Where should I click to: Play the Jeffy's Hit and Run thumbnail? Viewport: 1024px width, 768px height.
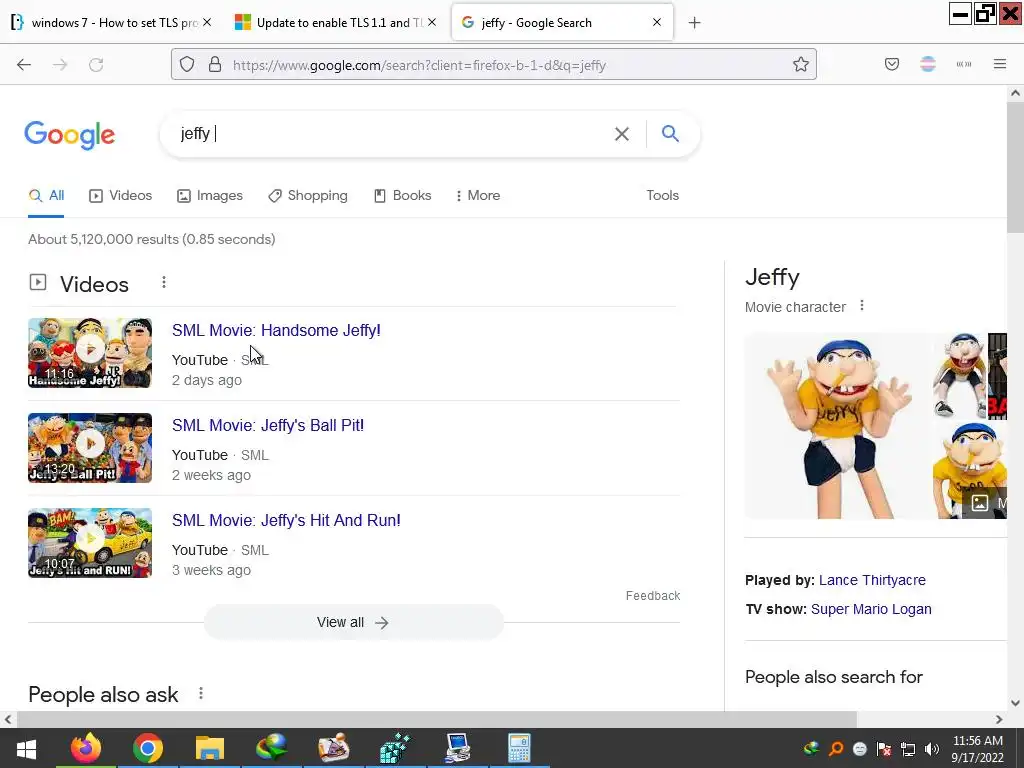(x=90, y=543)
